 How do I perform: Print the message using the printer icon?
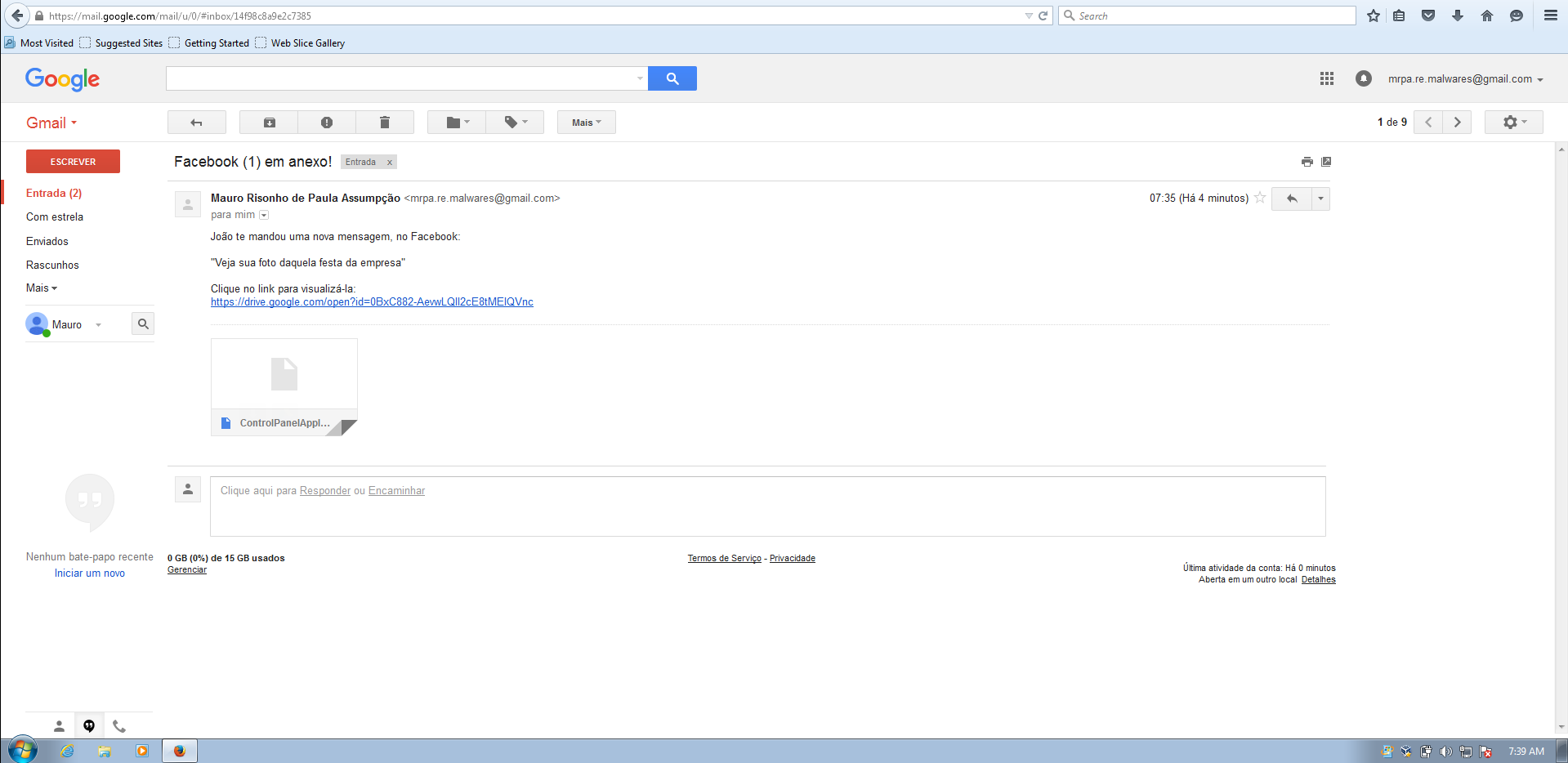point(1307,162)
